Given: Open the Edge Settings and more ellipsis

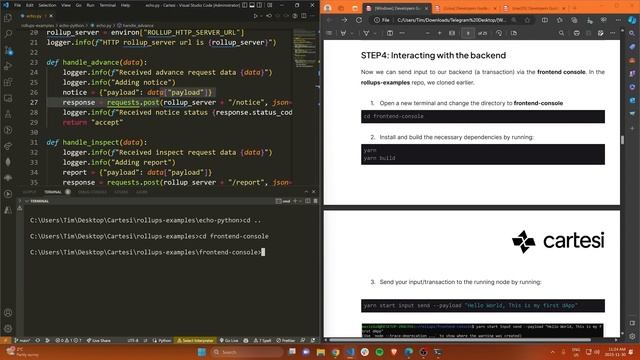Looking at the screenshot, I should tap(619, 20).
